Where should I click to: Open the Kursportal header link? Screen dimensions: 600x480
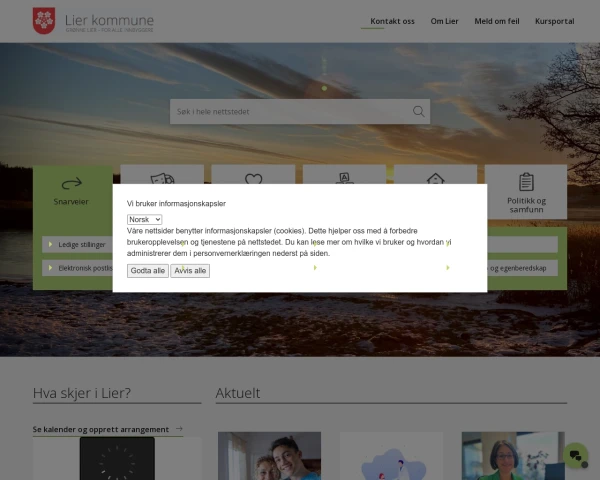tap(554, 21)
